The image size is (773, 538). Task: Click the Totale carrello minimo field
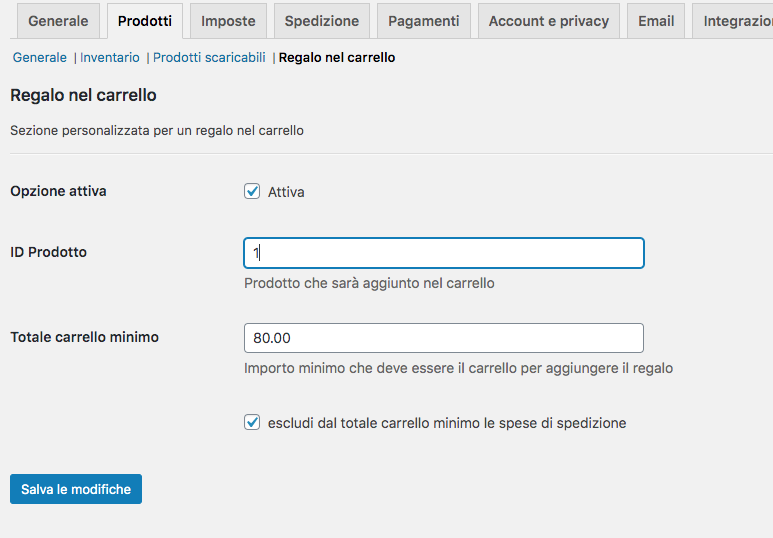point(444,338)
